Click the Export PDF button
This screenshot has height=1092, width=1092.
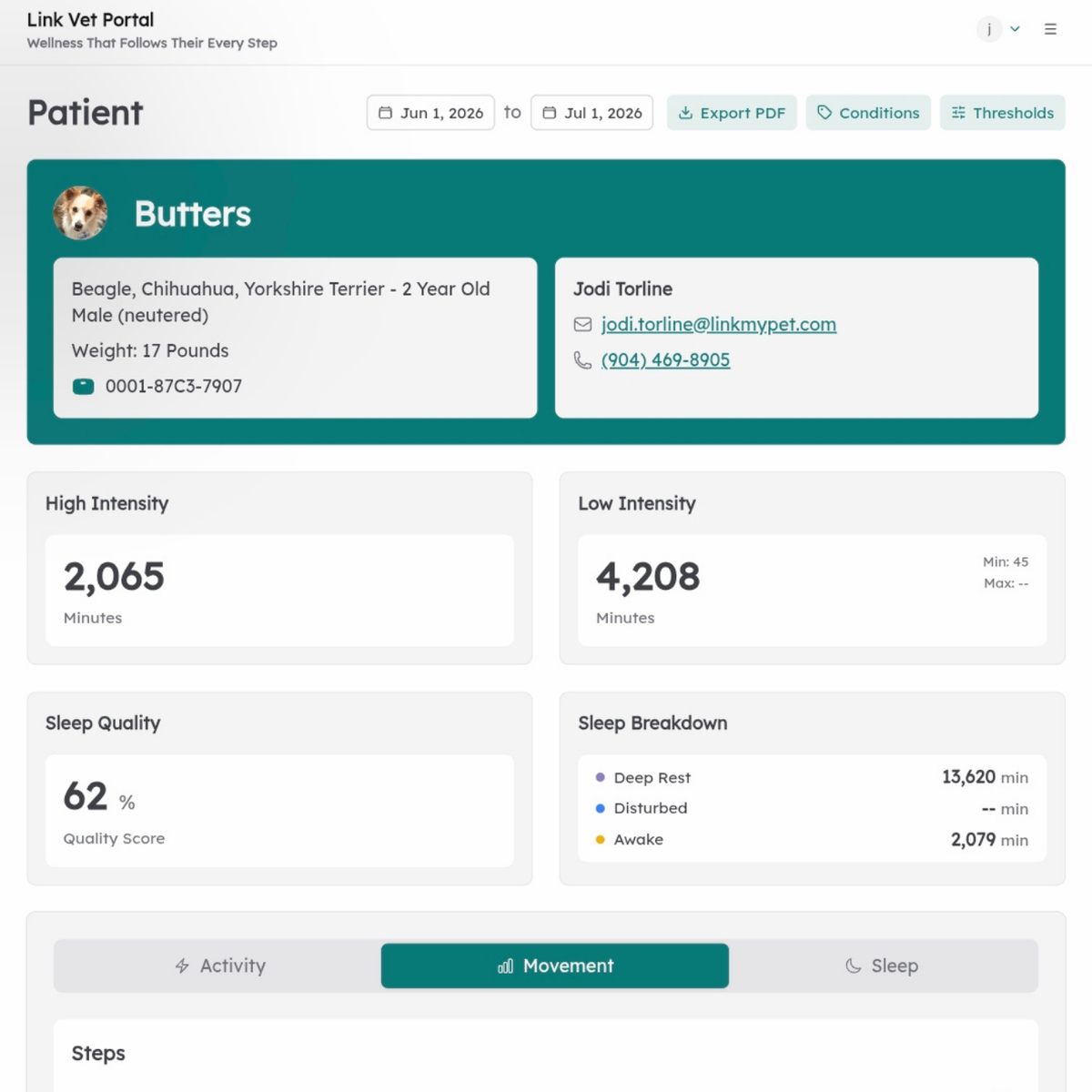coord(732,113)
